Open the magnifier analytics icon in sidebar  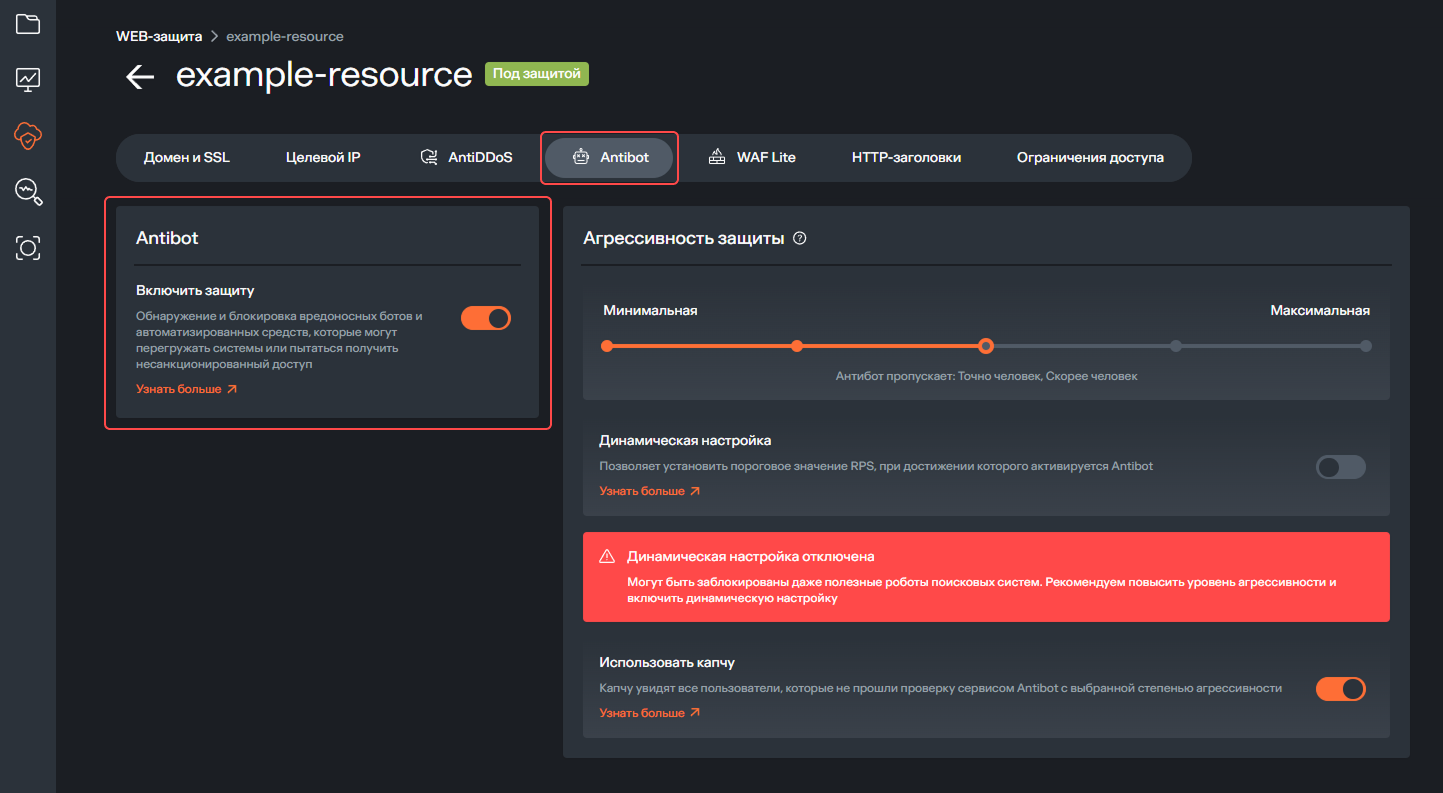click(28, 191)
